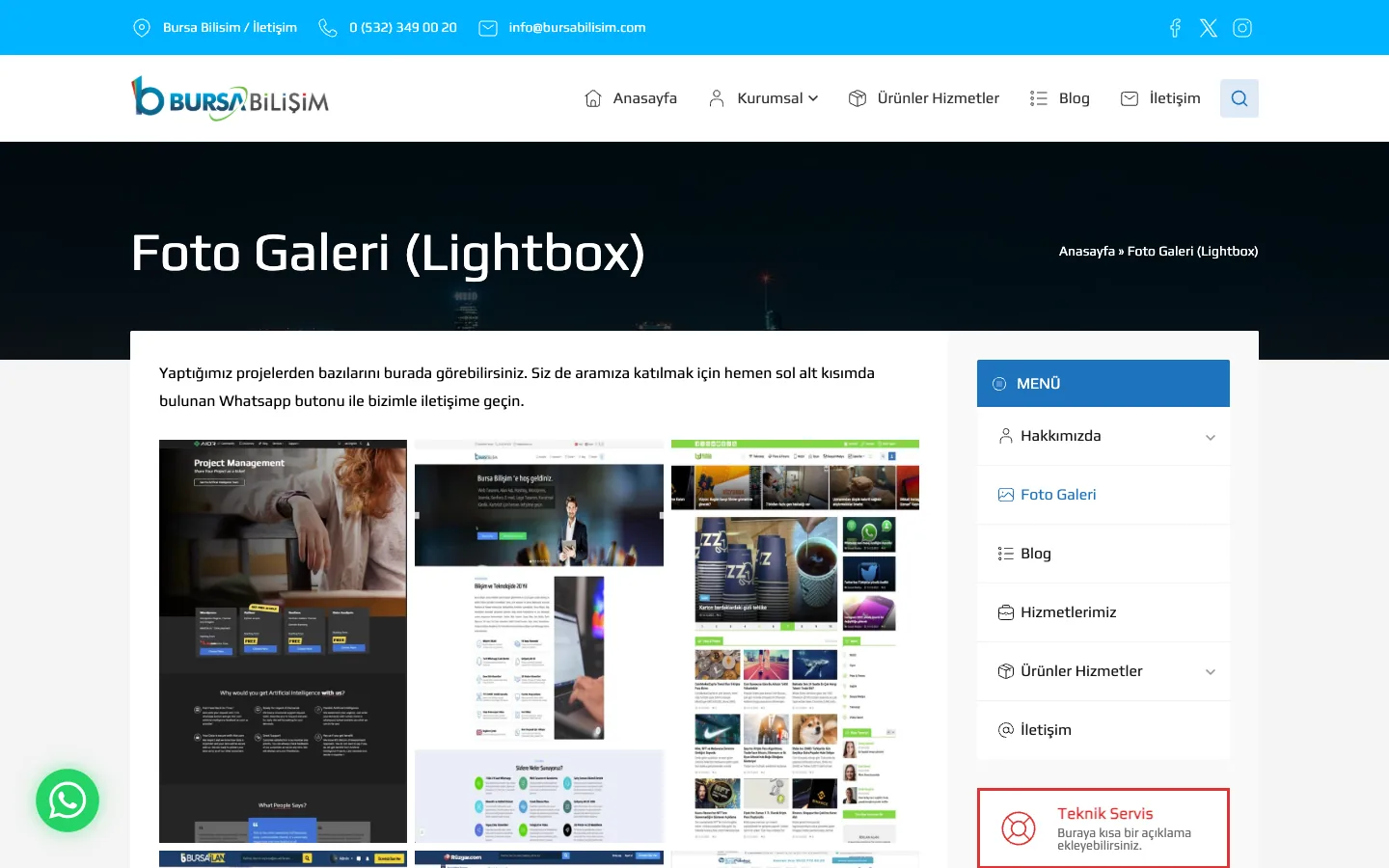Click the box icon beside Ürünler Hizmetler in navbar
Screen dimensions: 1389x868
(x=858, y=98)
